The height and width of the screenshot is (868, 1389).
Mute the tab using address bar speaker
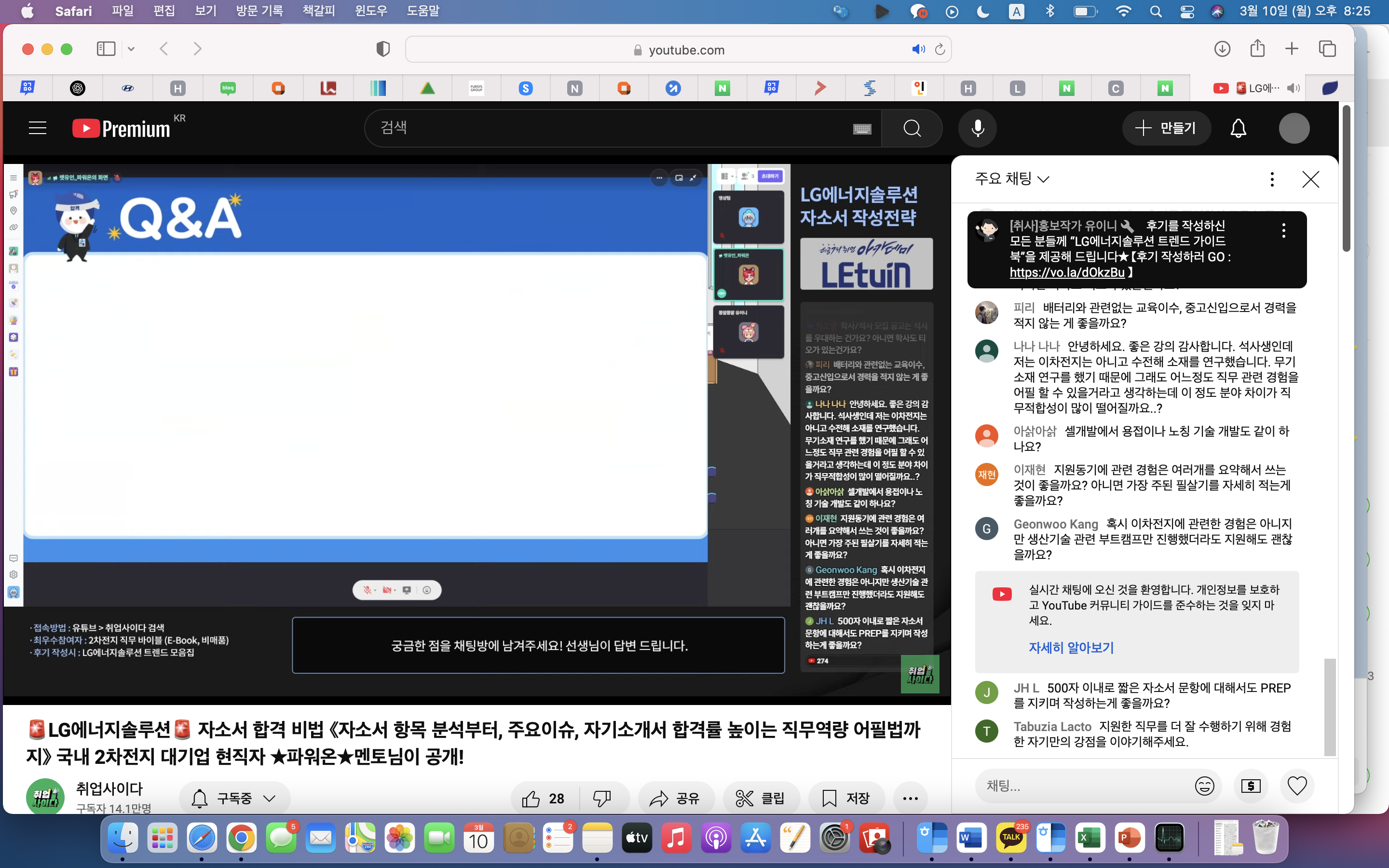[x=918, y=49]
